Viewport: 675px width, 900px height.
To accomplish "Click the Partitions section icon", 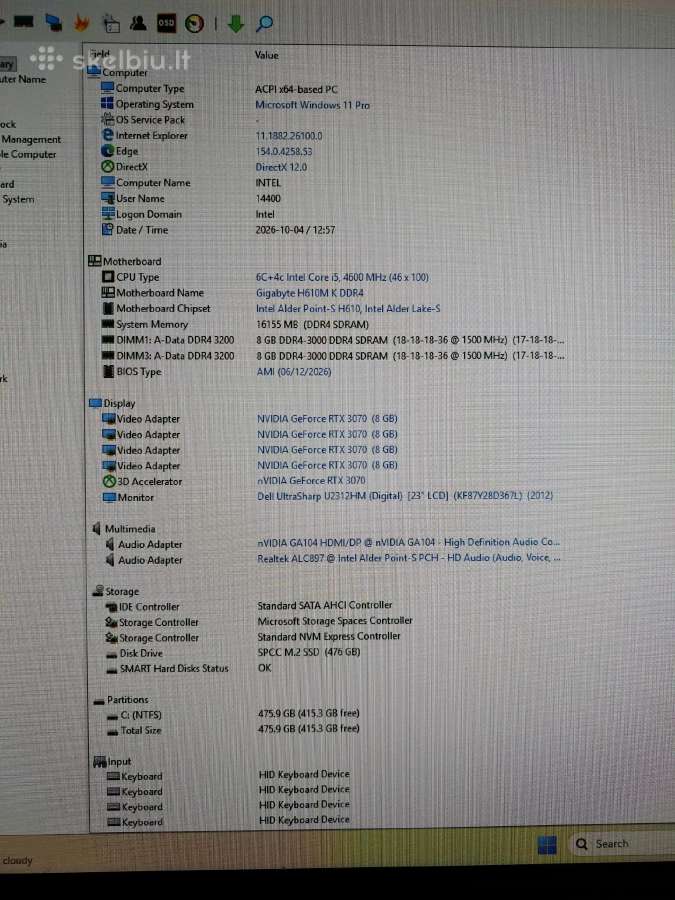I will point(99,700).
